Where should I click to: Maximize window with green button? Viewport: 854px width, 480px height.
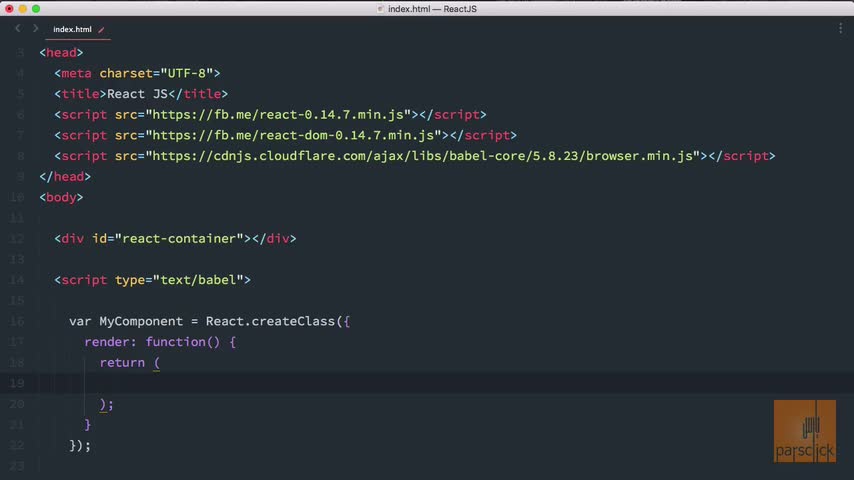tap(36, 9)
